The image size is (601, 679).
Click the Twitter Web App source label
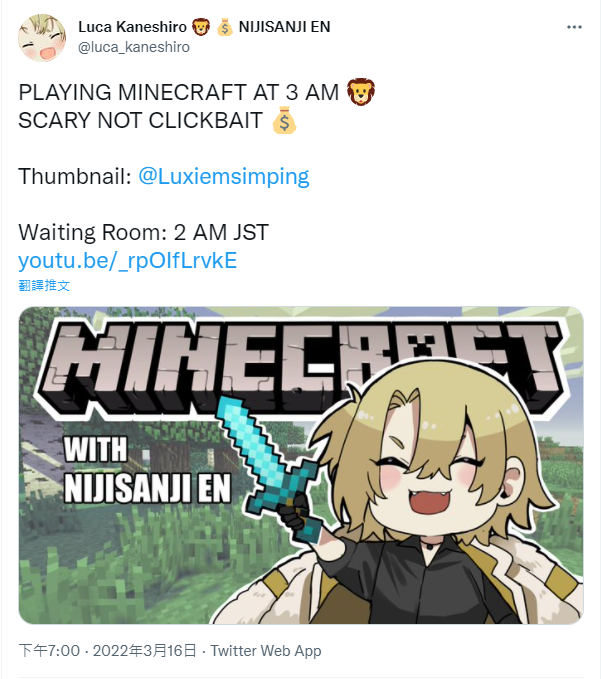pyautogui.click(x=266, y=650)
